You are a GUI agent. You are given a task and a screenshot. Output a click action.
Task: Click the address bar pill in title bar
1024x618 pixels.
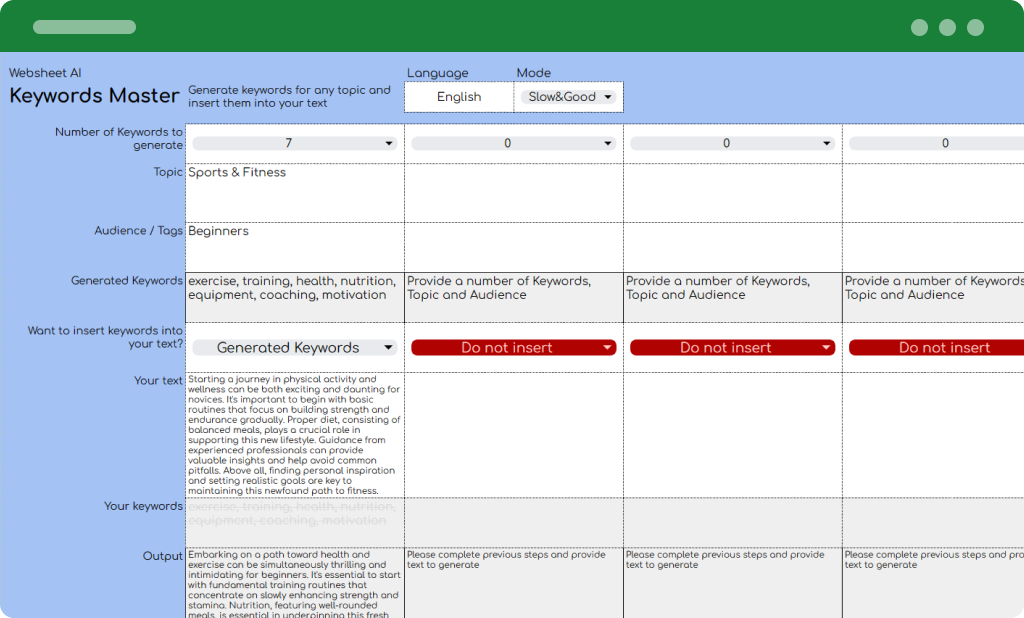84,27
